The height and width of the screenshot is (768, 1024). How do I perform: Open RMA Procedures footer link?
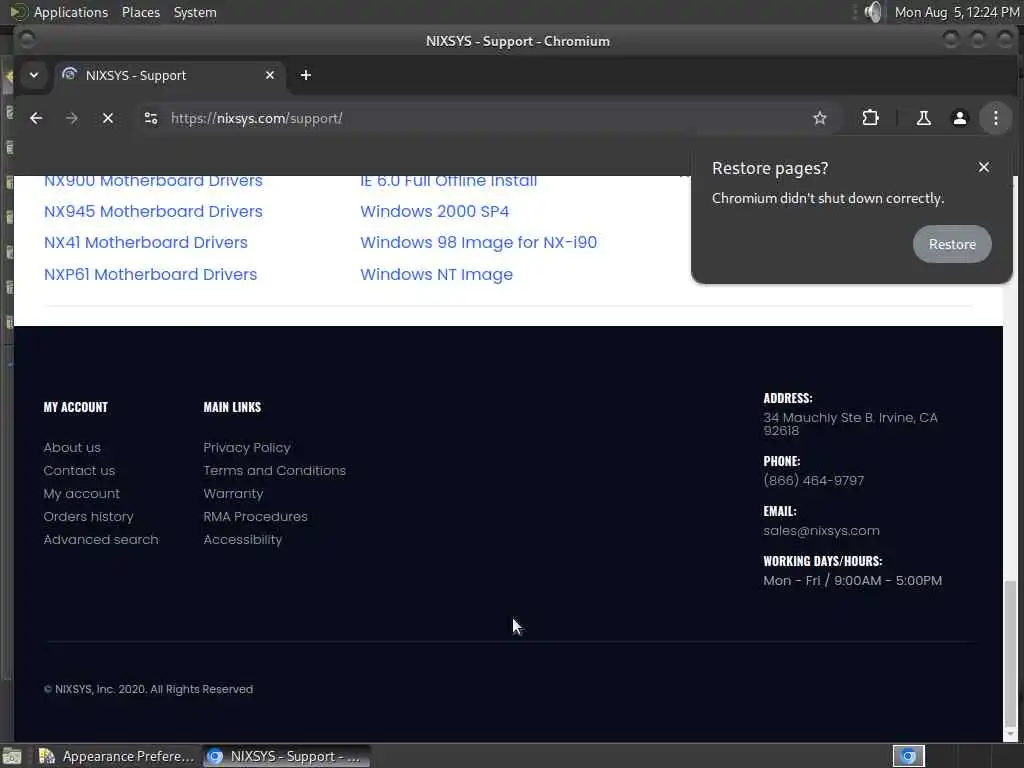[x=255, y=517]
